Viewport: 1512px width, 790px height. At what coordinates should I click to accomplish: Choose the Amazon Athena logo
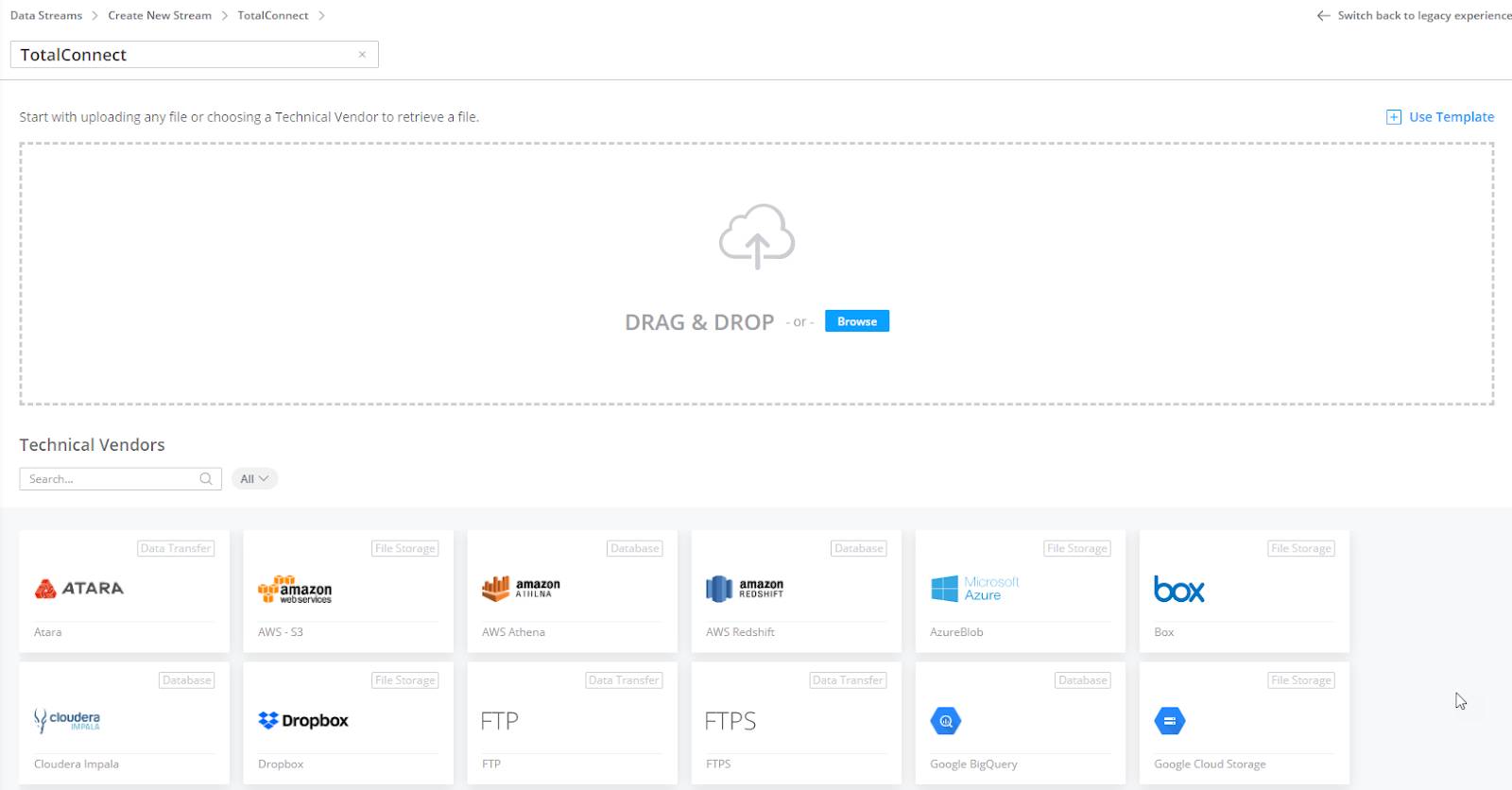coord(521,589)
